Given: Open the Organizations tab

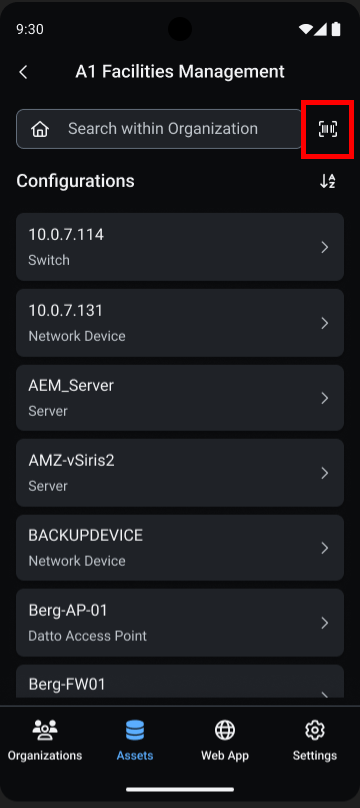Looking at the screenshot, I should pyautogui.click(x=45, y=740).
